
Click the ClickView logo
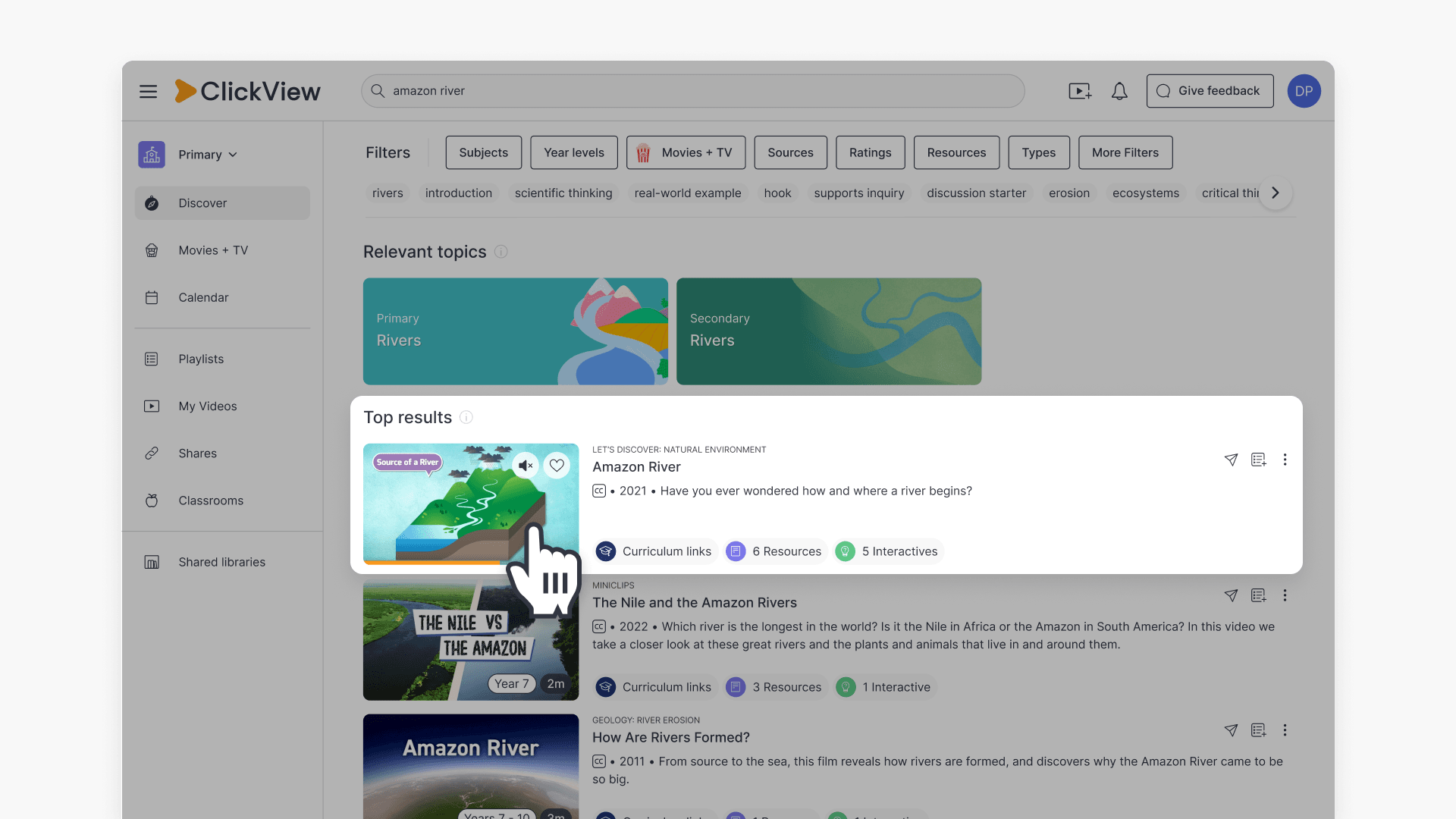247,91
